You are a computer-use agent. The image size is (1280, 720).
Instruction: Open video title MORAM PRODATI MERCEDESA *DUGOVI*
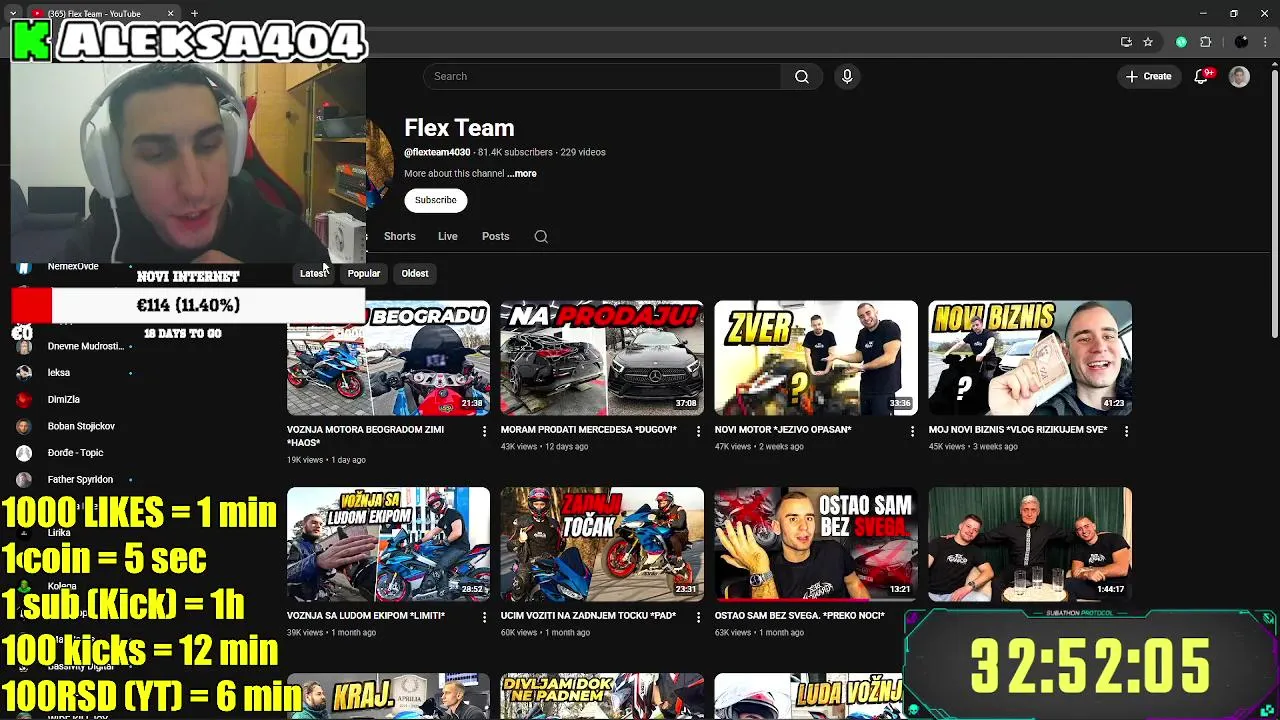589,430
